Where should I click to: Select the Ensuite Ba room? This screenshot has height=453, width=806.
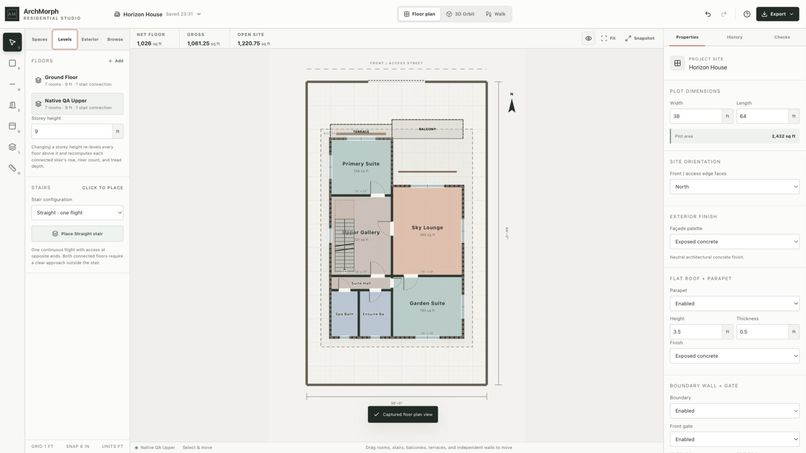[374, 314]
